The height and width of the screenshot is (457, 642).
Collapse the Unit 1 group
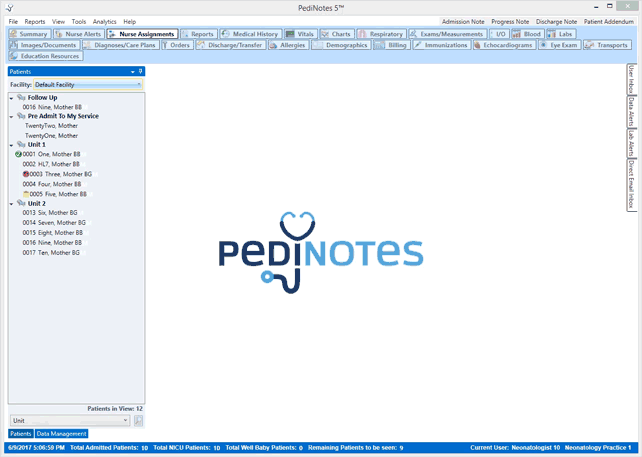pos(11,145)
